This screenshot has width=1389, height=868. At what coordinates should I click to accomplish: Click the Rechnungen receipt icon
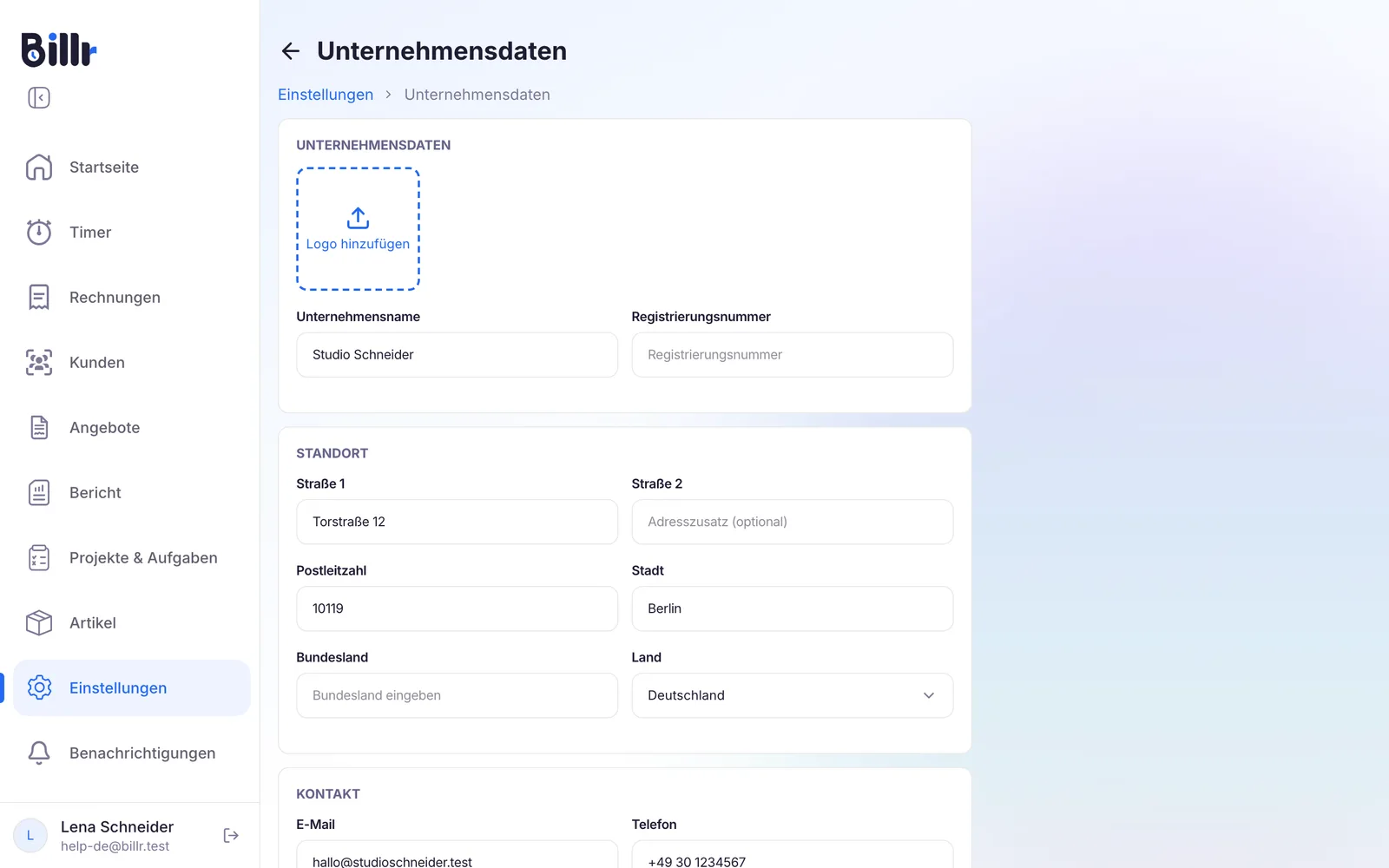coord(39,297)
